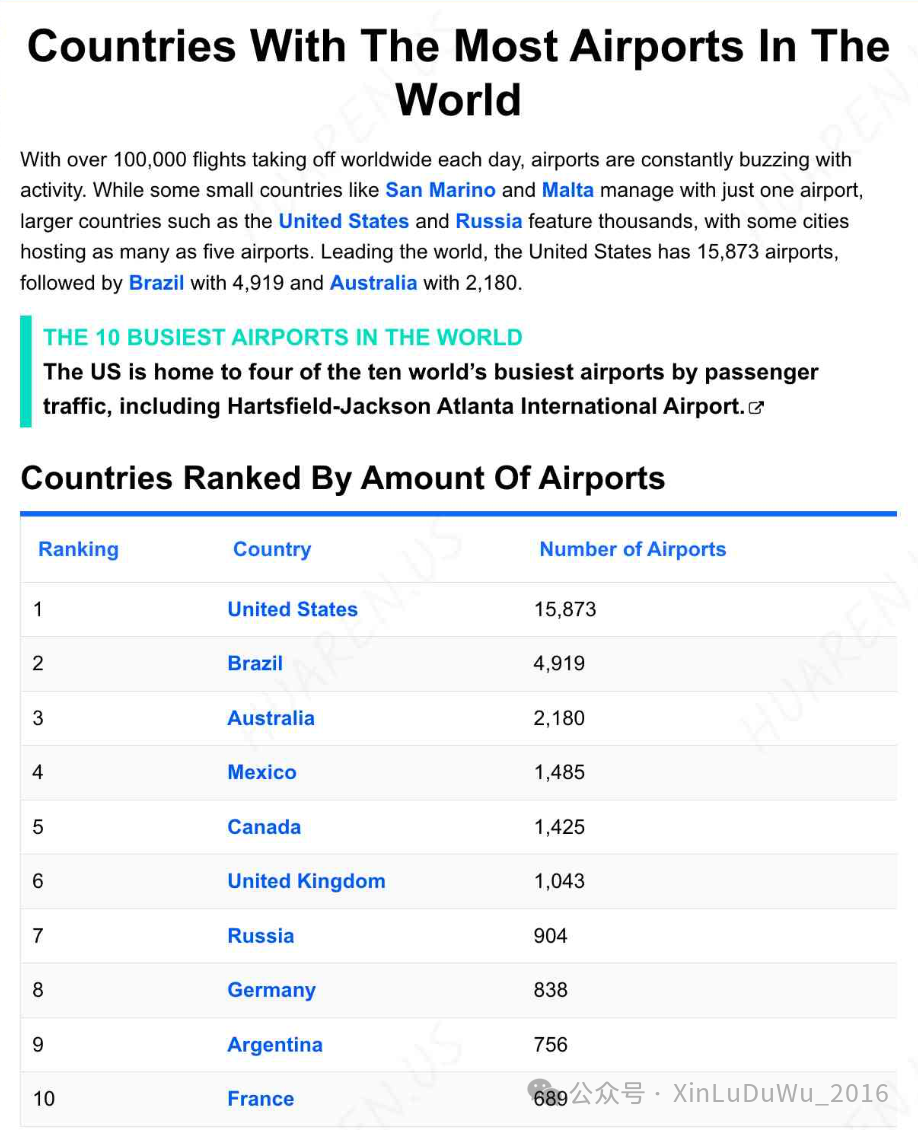The width and height of the screenshot is (918, 1130).
Task: Select Brazil in the country table
Action: 255,664
